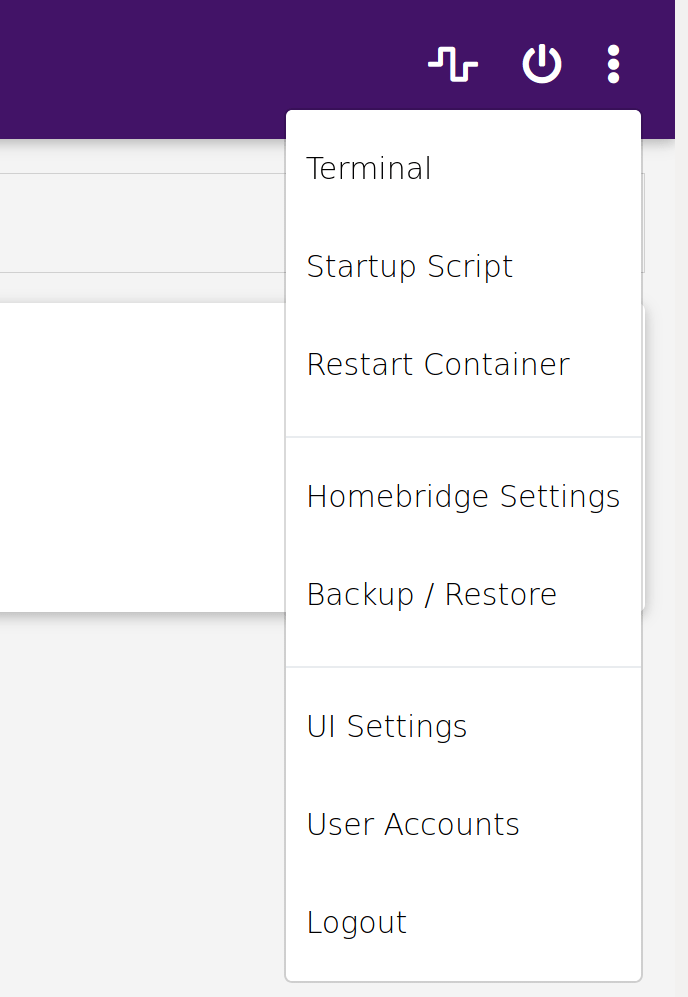Choose Restart Container in the menu
The height and width of the screenshot is (997, 688).
438,364
